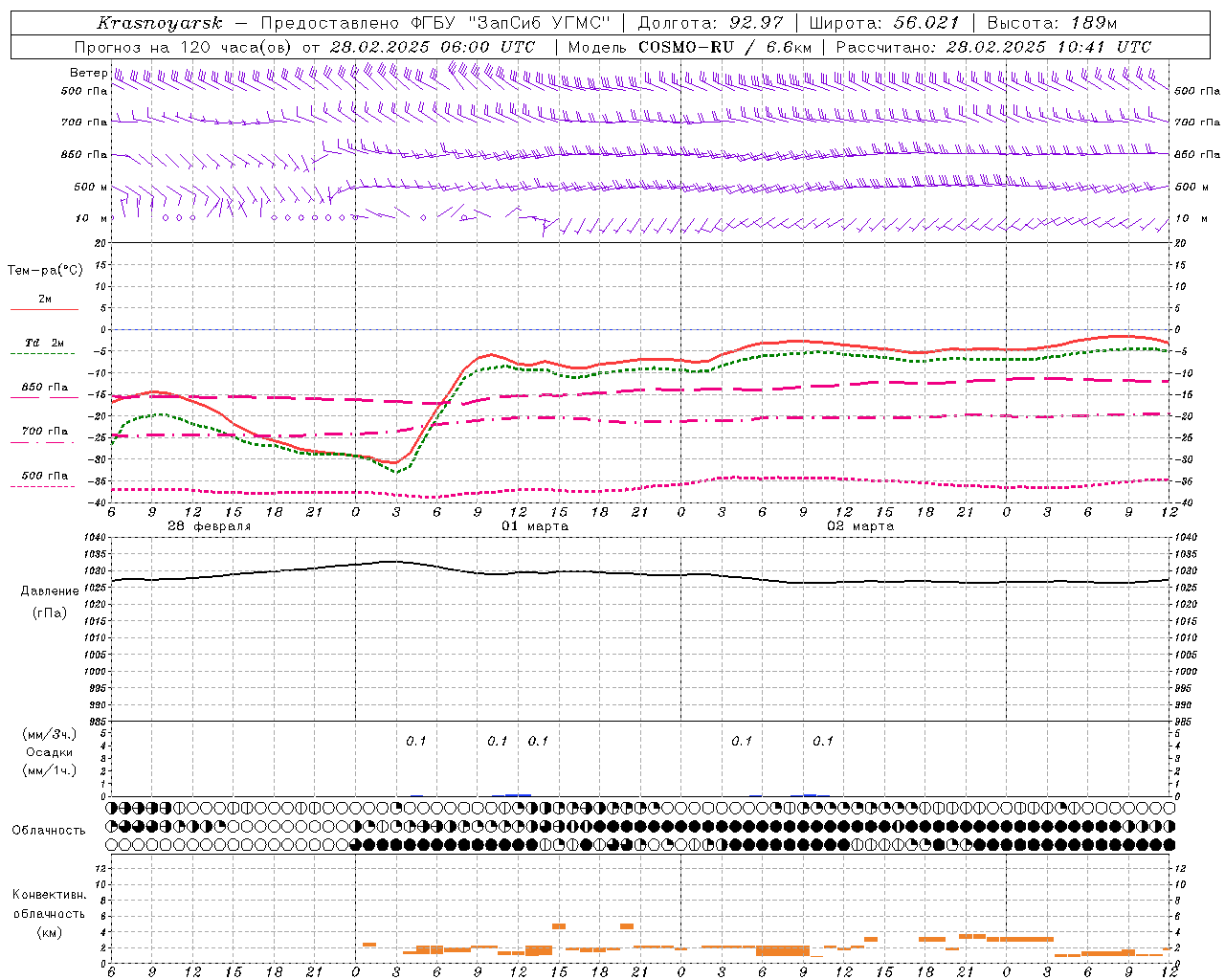Click the '(гПа)' pressure unit label
1225x980 pixels.
click(50, 613)
